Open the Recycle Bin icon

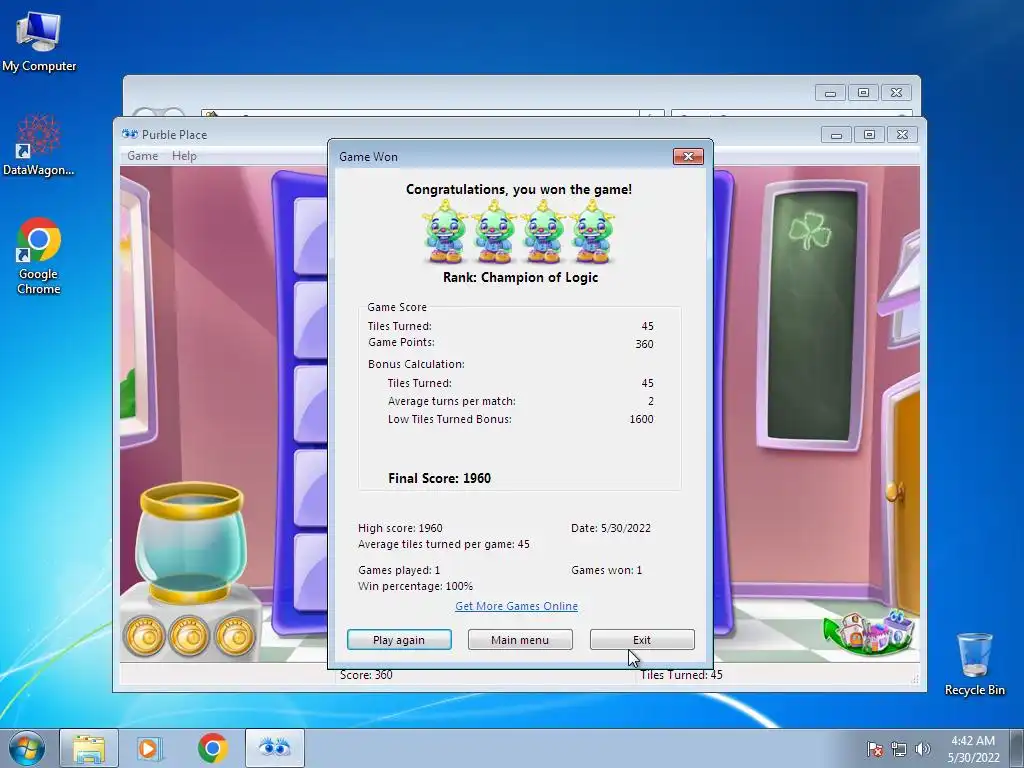tap(974, 664)
